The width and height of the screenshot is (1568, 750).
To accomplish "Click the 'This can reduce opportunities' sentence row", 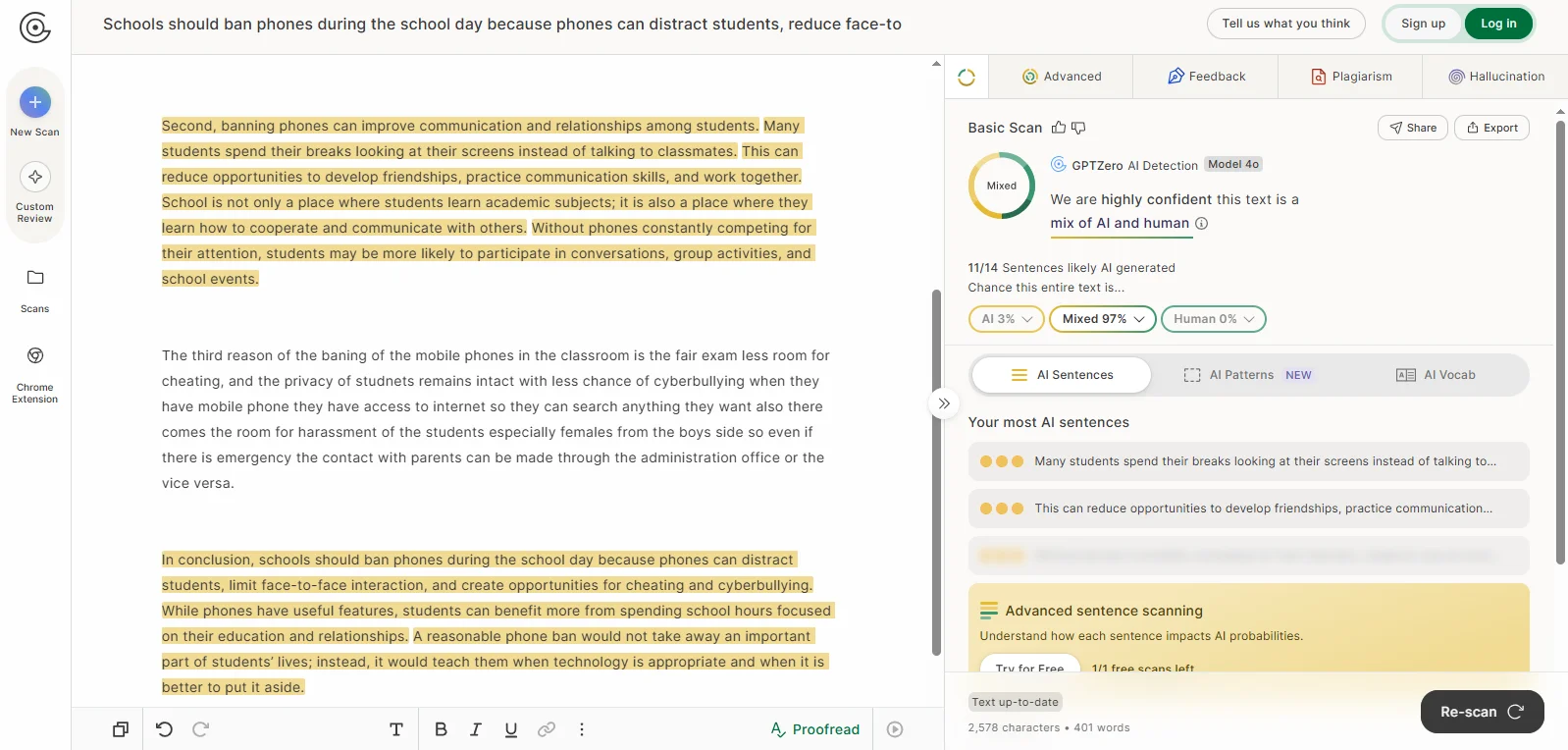I will (1248, 509).
